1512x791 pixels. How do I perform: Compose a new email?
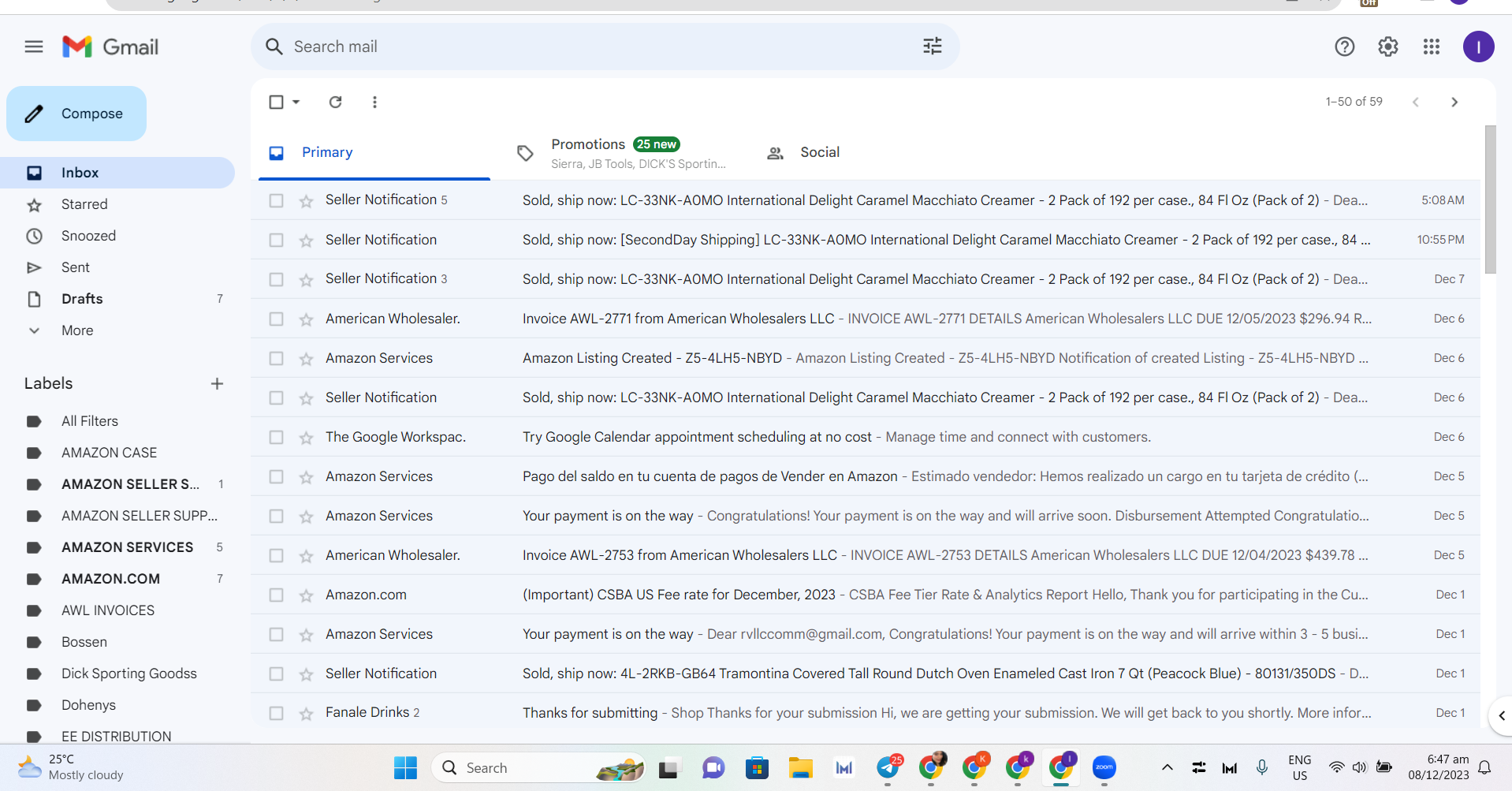click(76, 114)
